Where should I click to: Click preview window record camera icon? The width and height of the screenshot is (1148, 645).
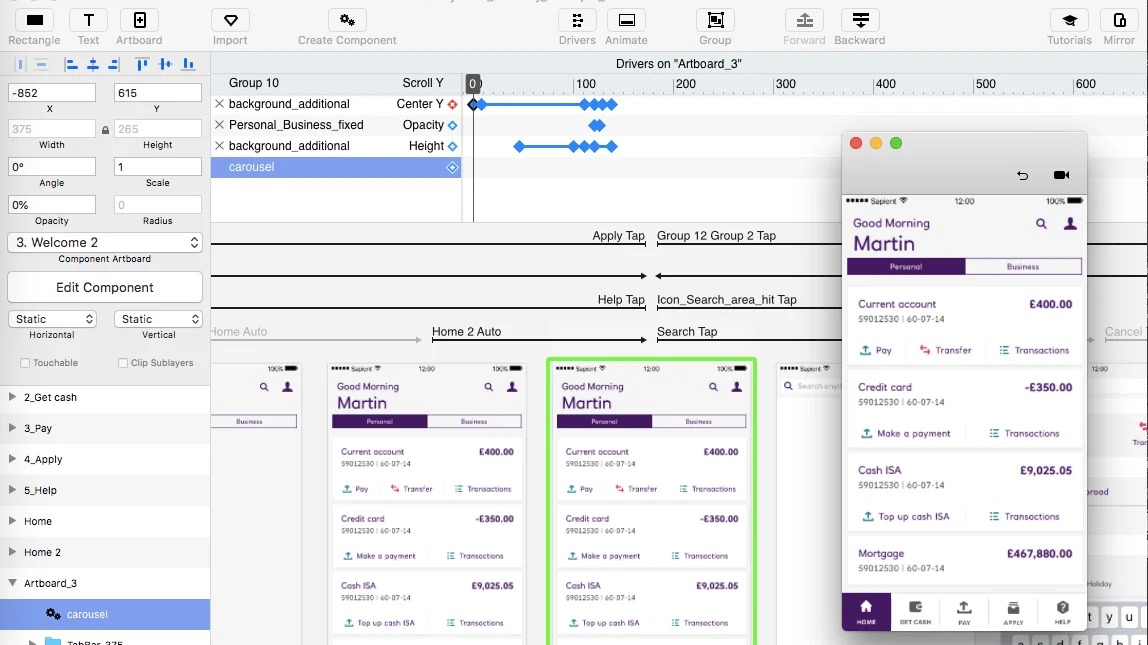click(x=1061, y=175)
